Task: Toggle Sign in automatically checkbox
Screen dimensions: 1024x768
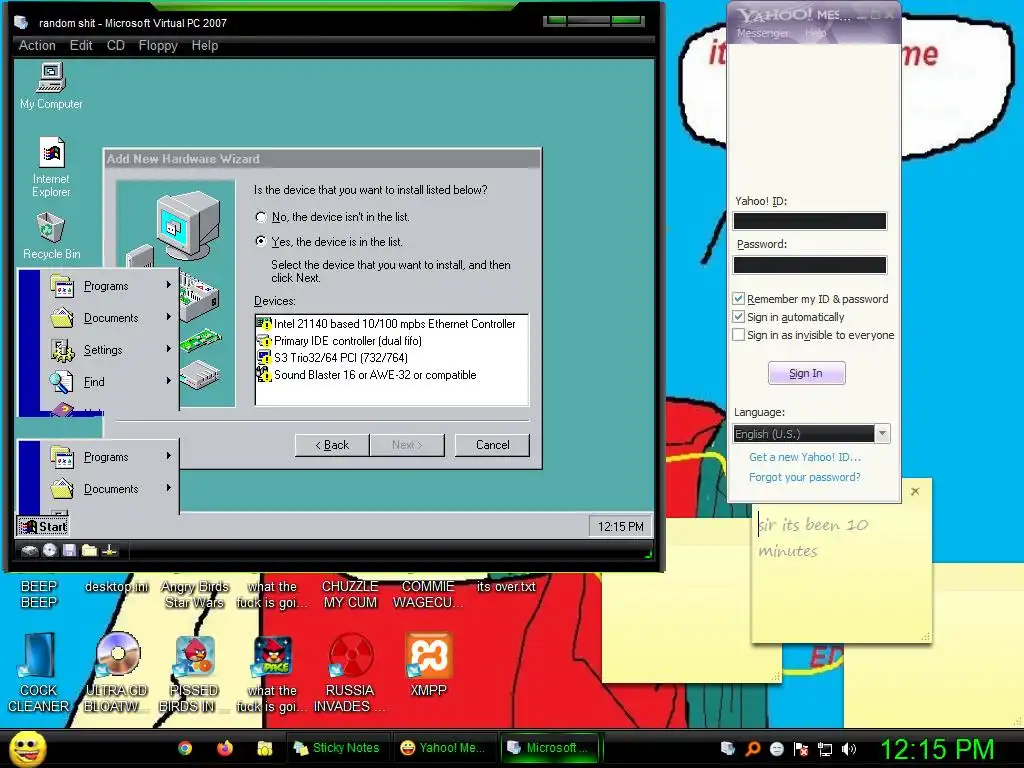Action: point(739,317)
